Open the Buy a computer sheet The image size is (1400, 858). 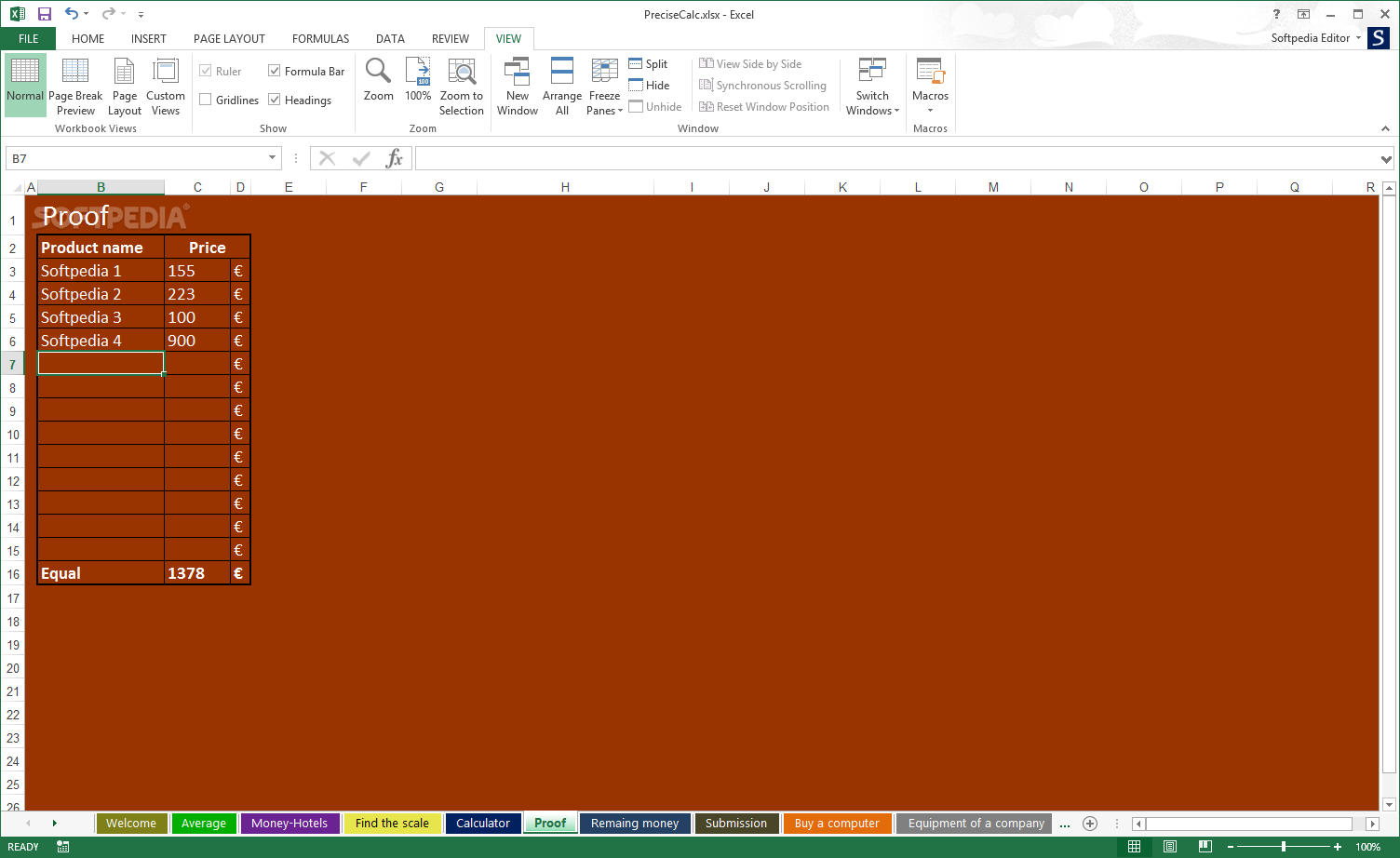coord(837,824)
